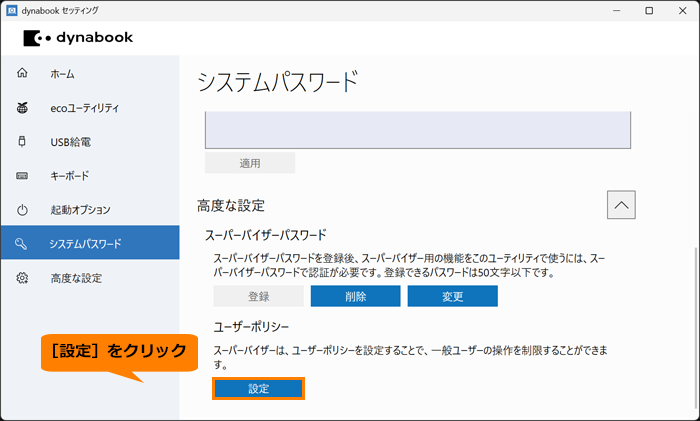Click the power icon for 起動オプション

pyautogui.click(x=22, y=210)
